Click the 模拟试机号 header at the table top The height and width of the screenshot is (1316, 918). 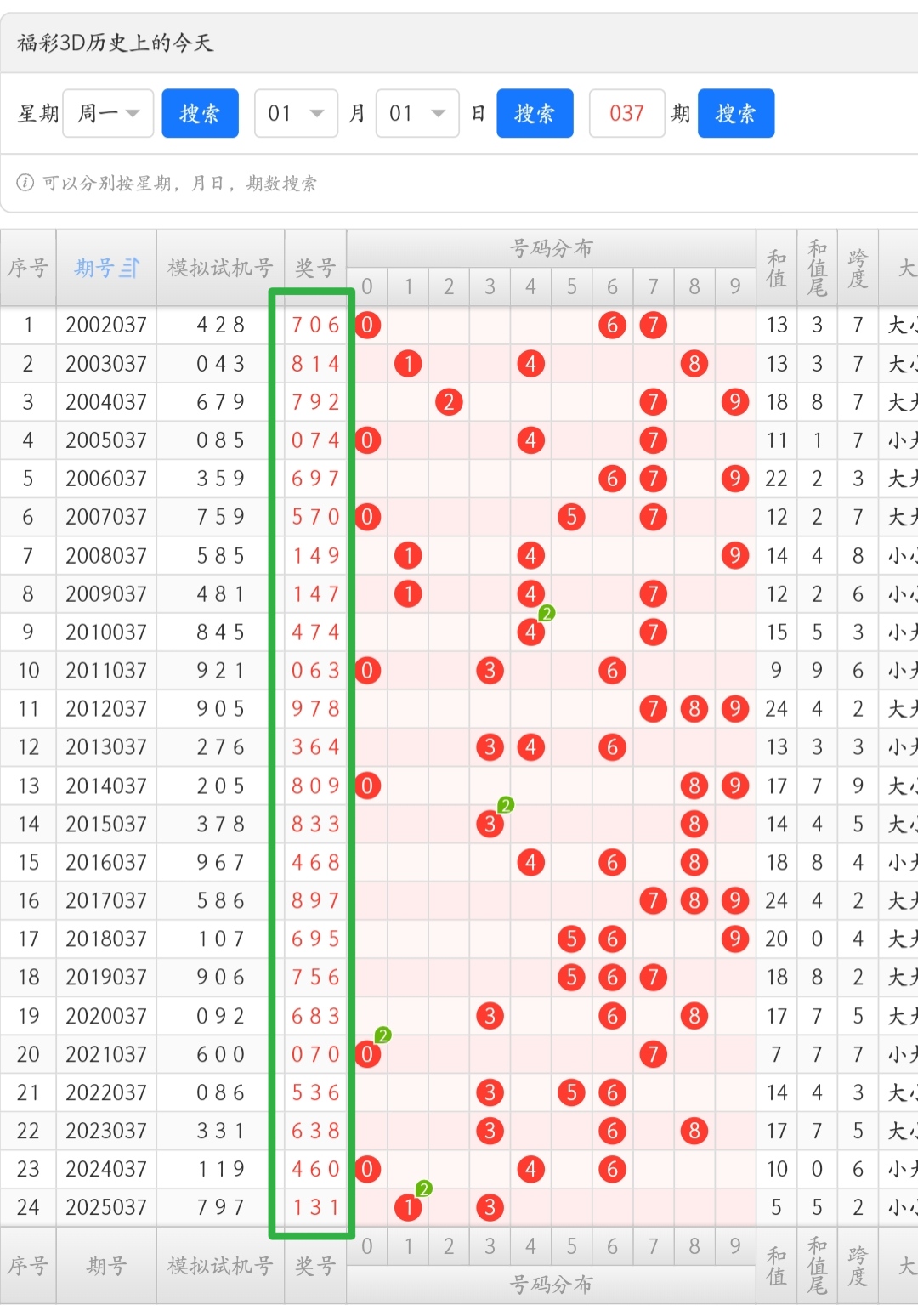tap(220, 268)
